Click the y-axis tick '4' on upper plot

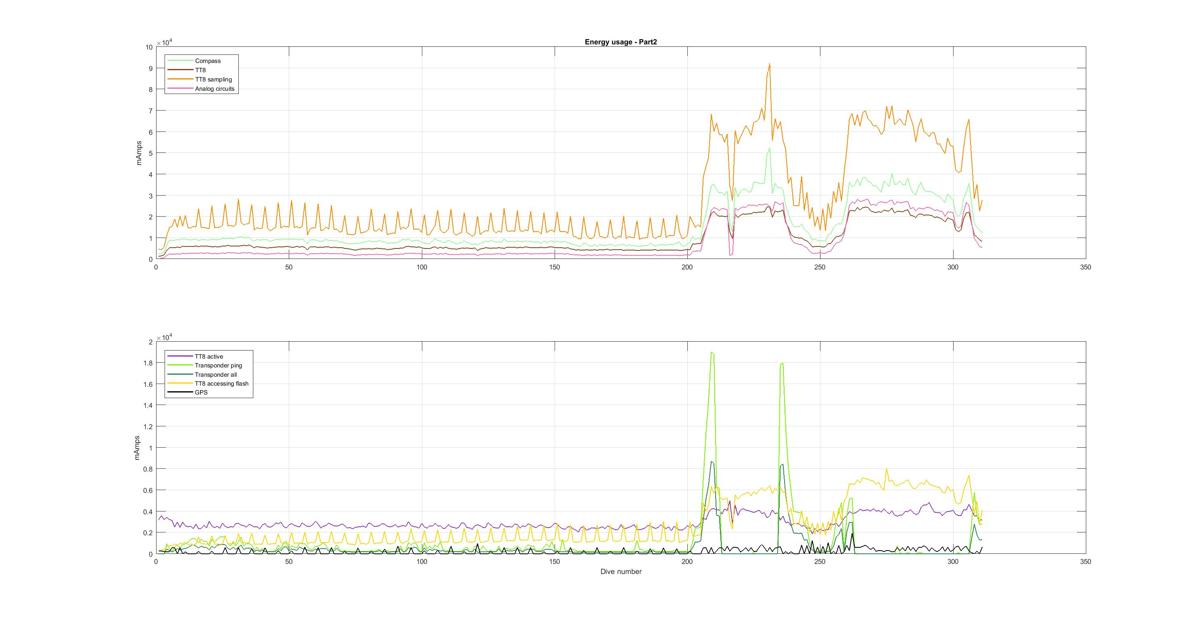click(151, 174)
